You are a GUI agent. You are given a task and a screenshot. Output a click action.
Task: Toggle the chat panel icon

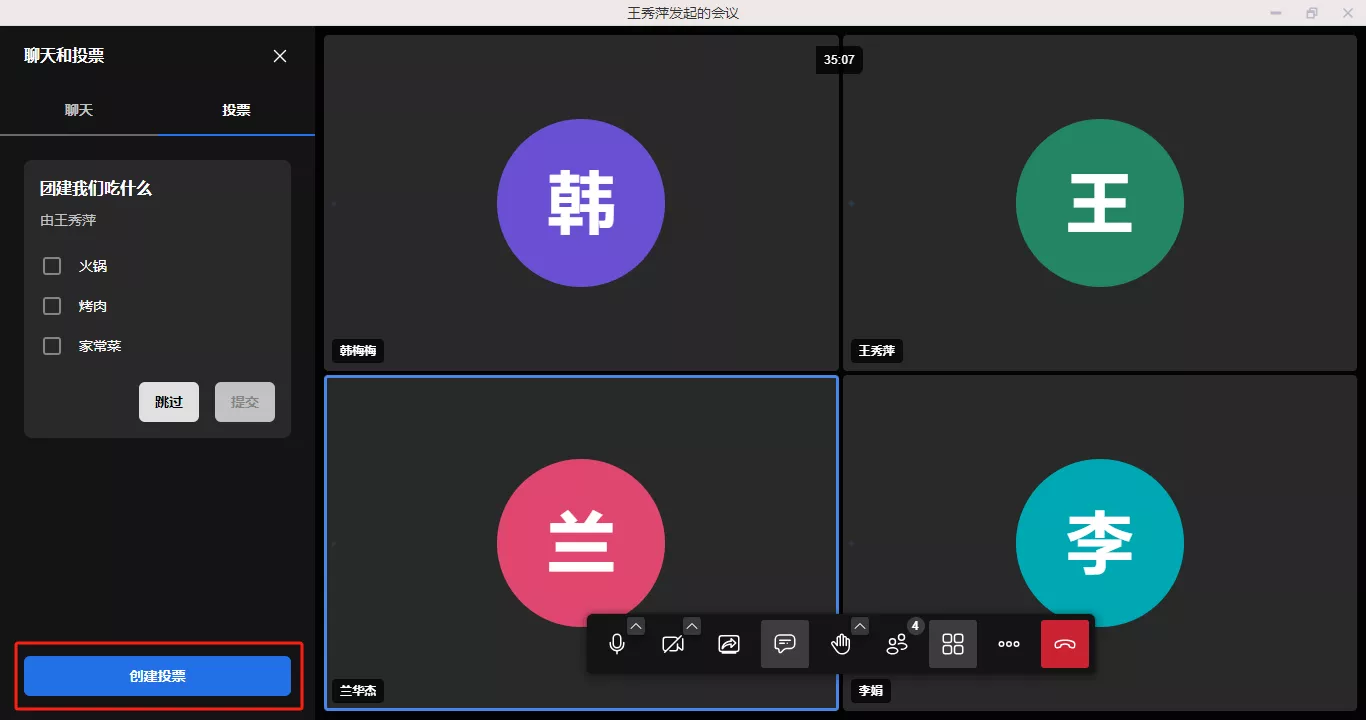click(x=785, y=644)
